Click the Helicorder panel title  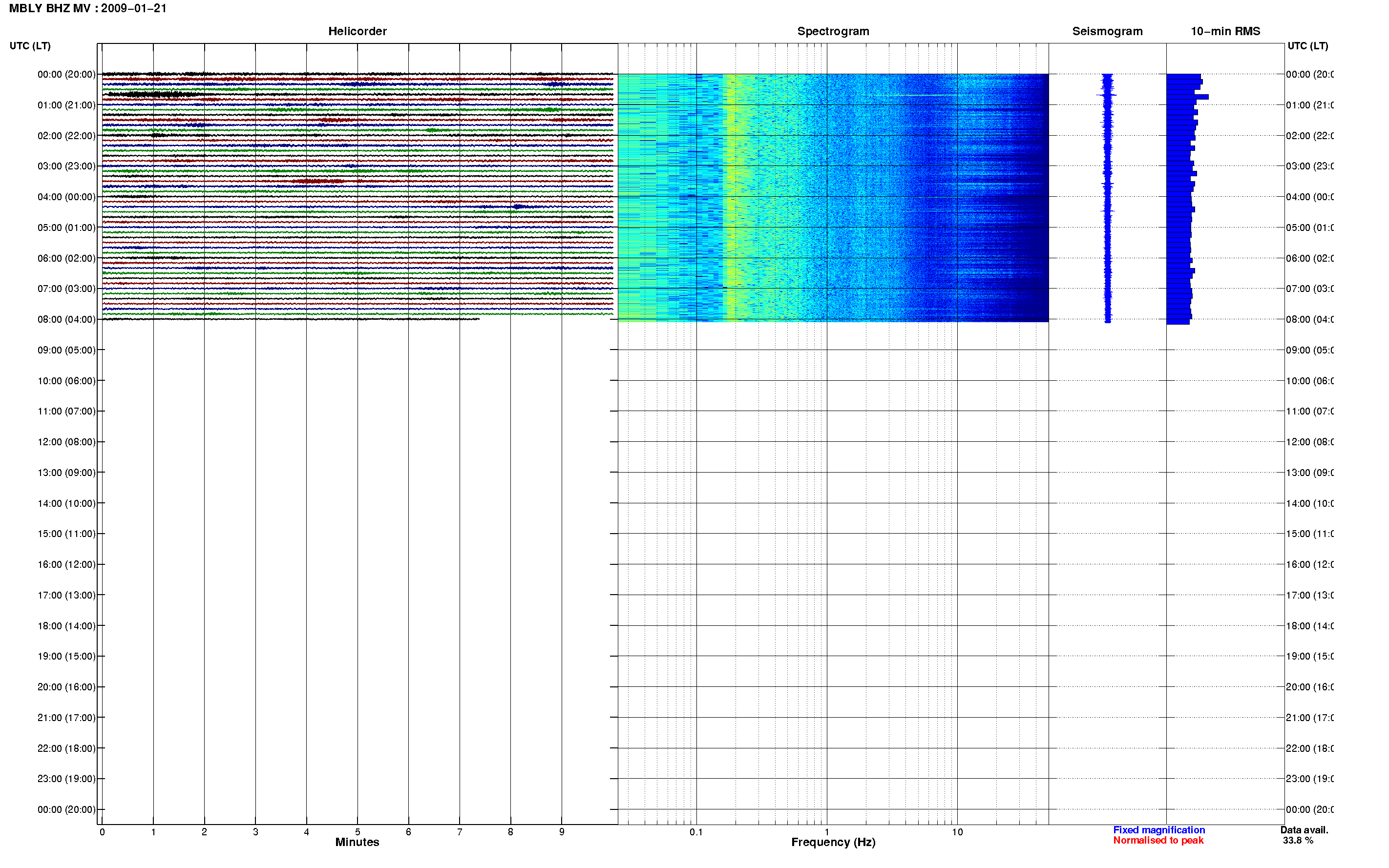coord(357,31)
